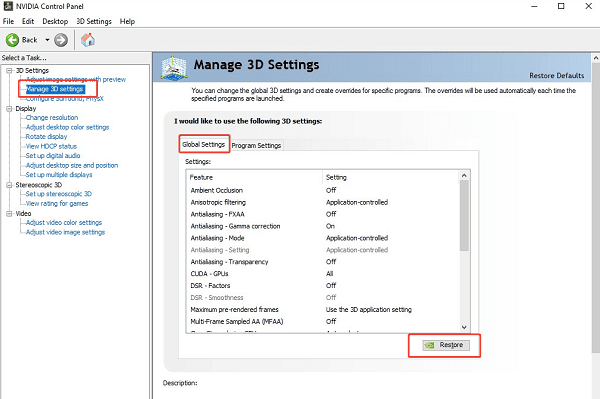600x399 pixels.
Task: Select the Ambient Occlusion feature row
Action: pyautogui.click(x=323, y=190)
